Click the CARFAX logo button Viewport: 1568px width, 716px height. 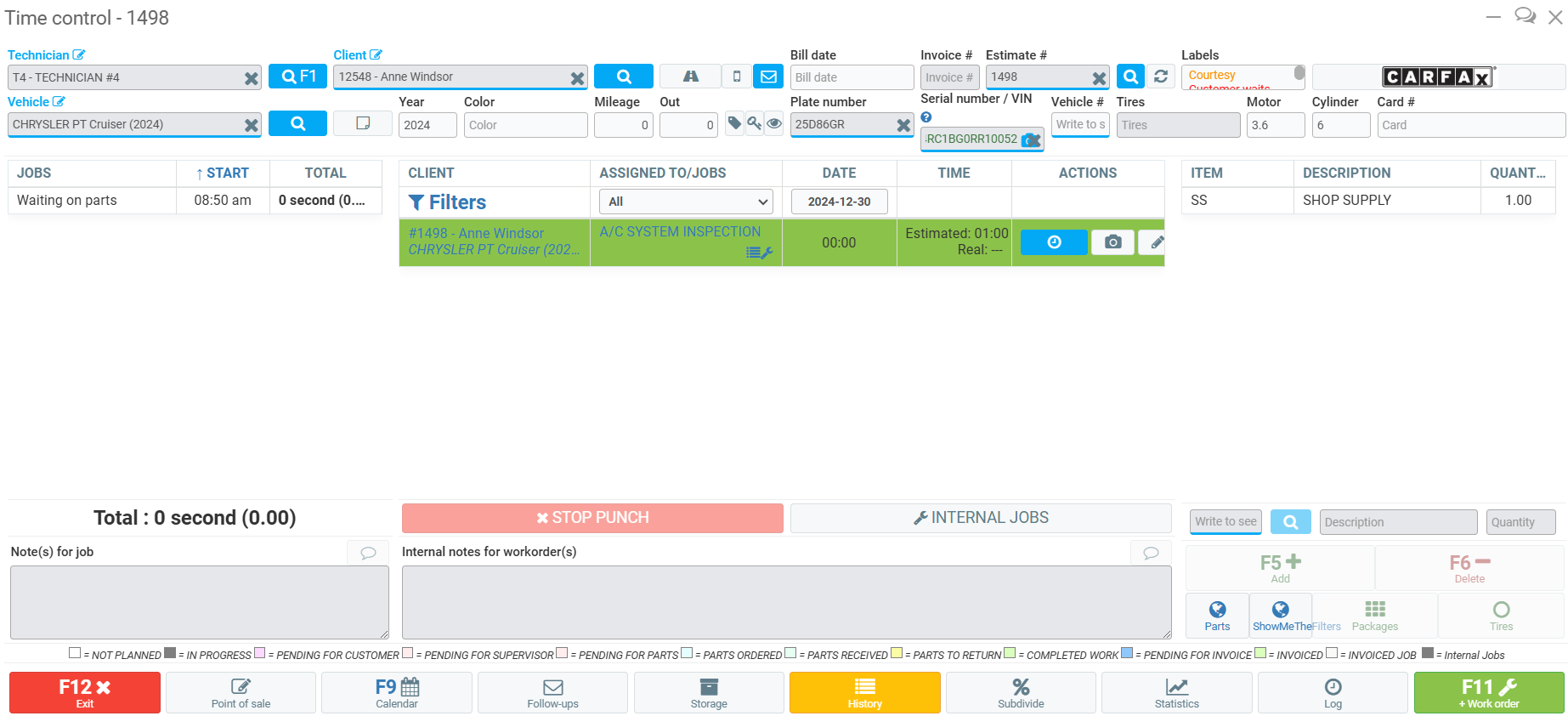[x=1437, y=77]
